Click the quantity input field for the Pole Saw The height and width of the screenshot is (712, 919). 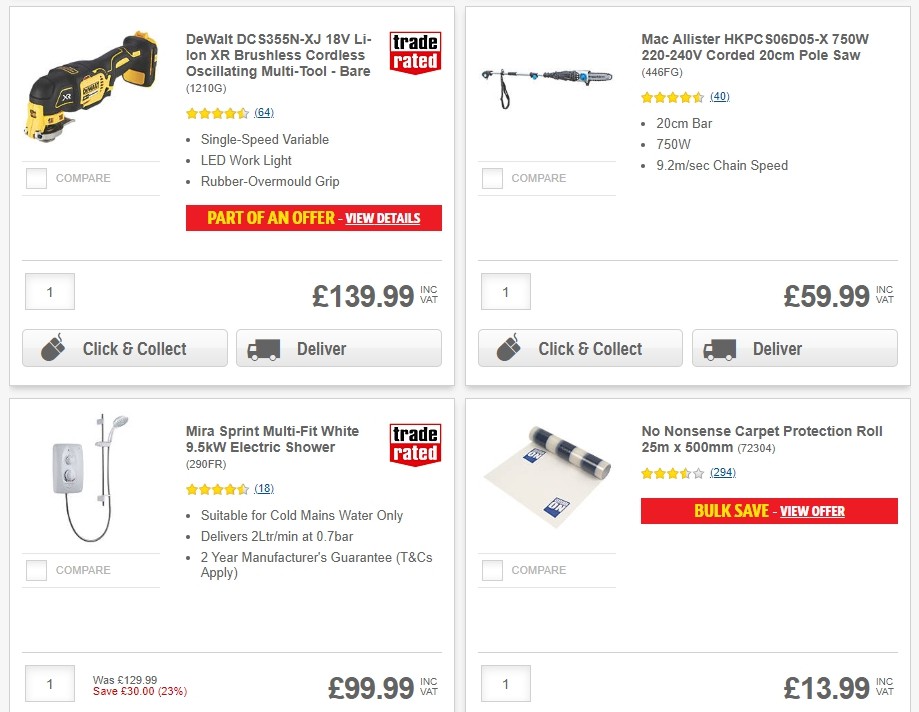click(x=505, y=292)
